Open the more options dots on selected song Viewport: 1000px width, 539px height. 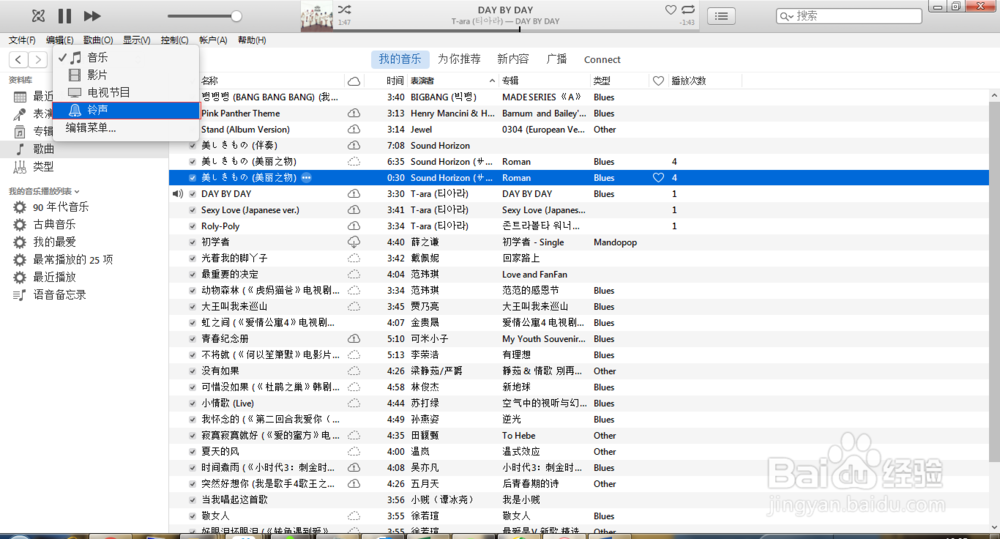(307, 178)
